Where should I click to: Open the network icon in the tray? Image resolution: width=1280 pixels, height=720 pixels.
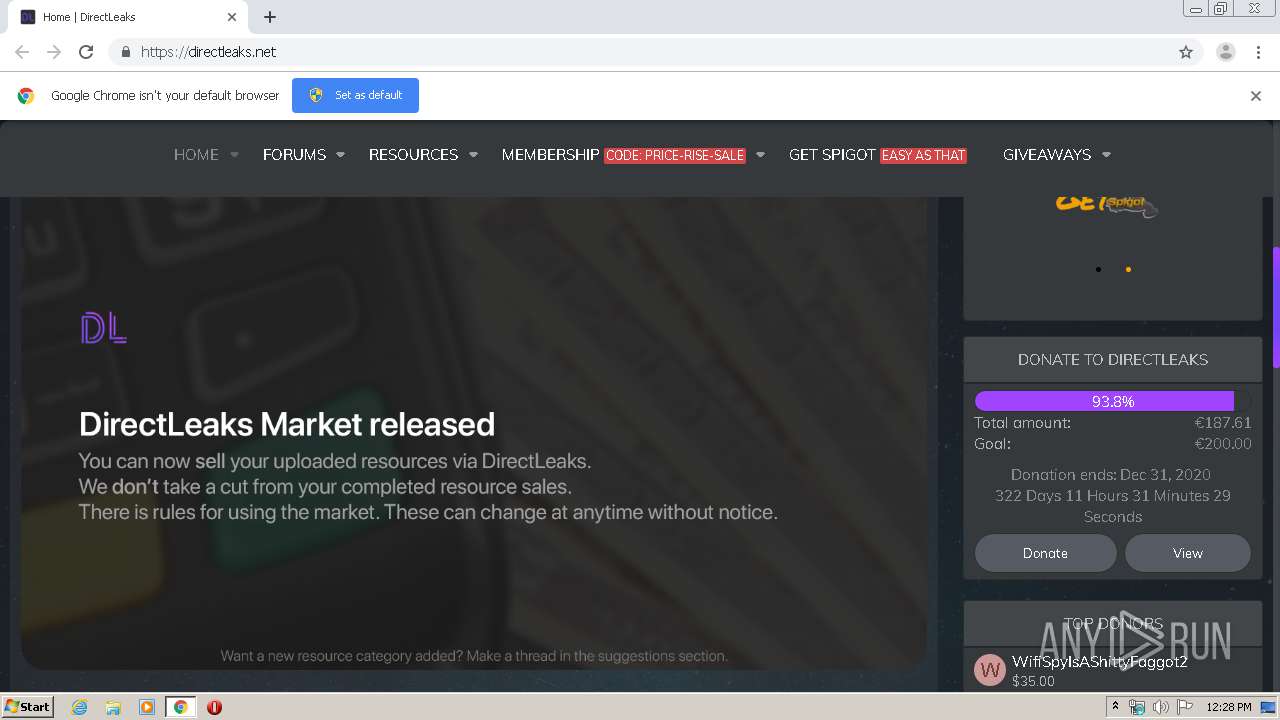coord(1137,707)
